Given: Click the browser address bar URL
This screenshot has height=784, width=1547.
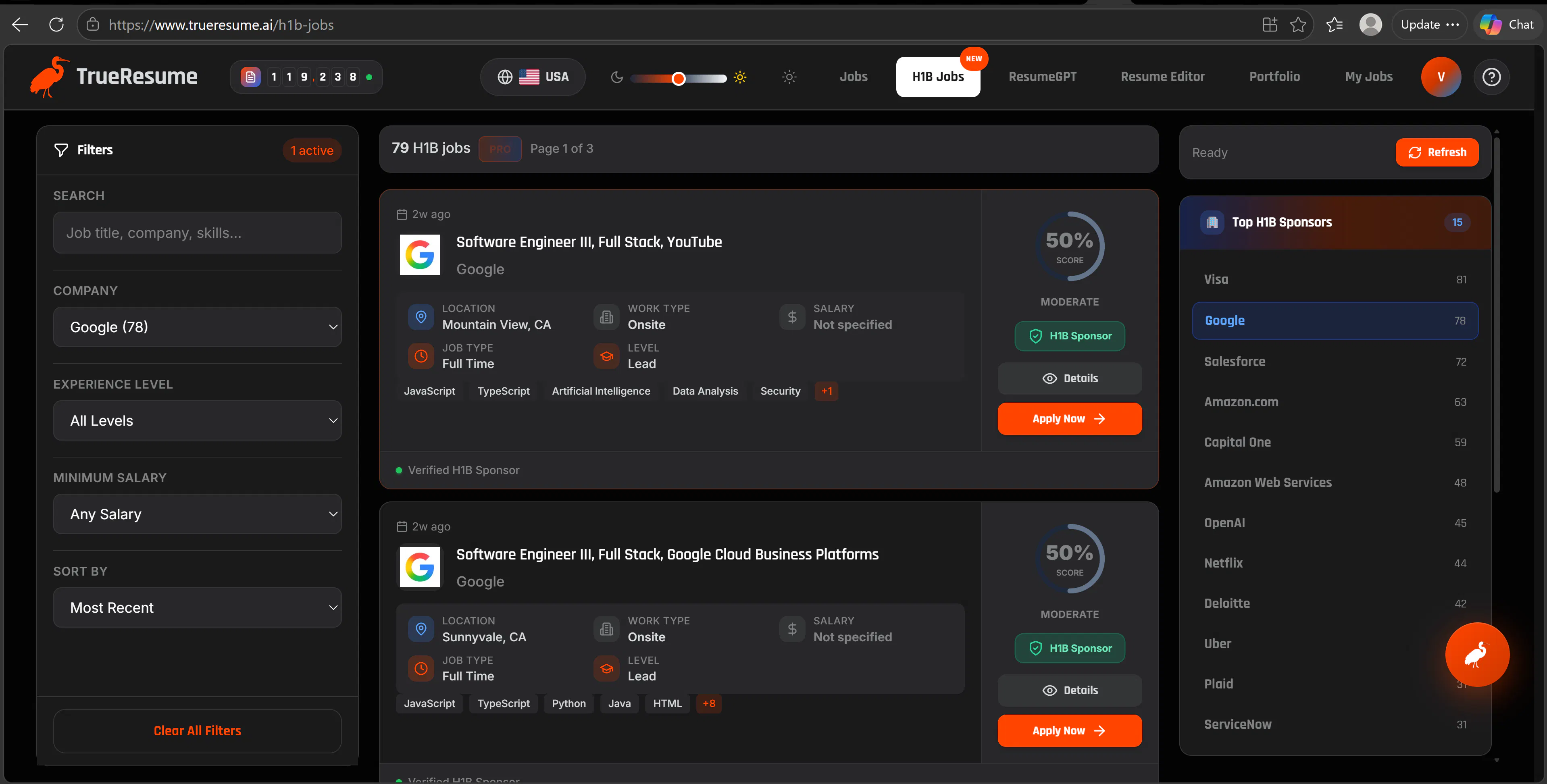Looking at the screenshot, I should point(221,25).
